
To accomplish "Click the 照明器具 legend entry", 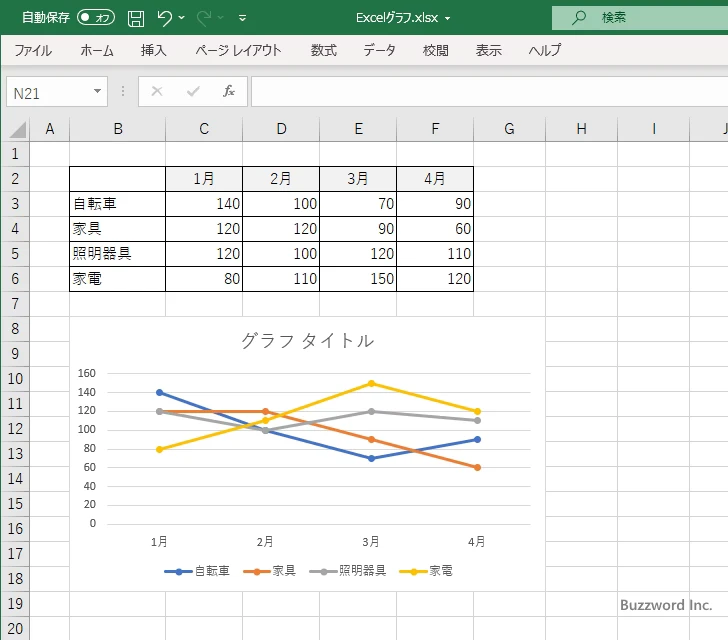I will point(348,571).
